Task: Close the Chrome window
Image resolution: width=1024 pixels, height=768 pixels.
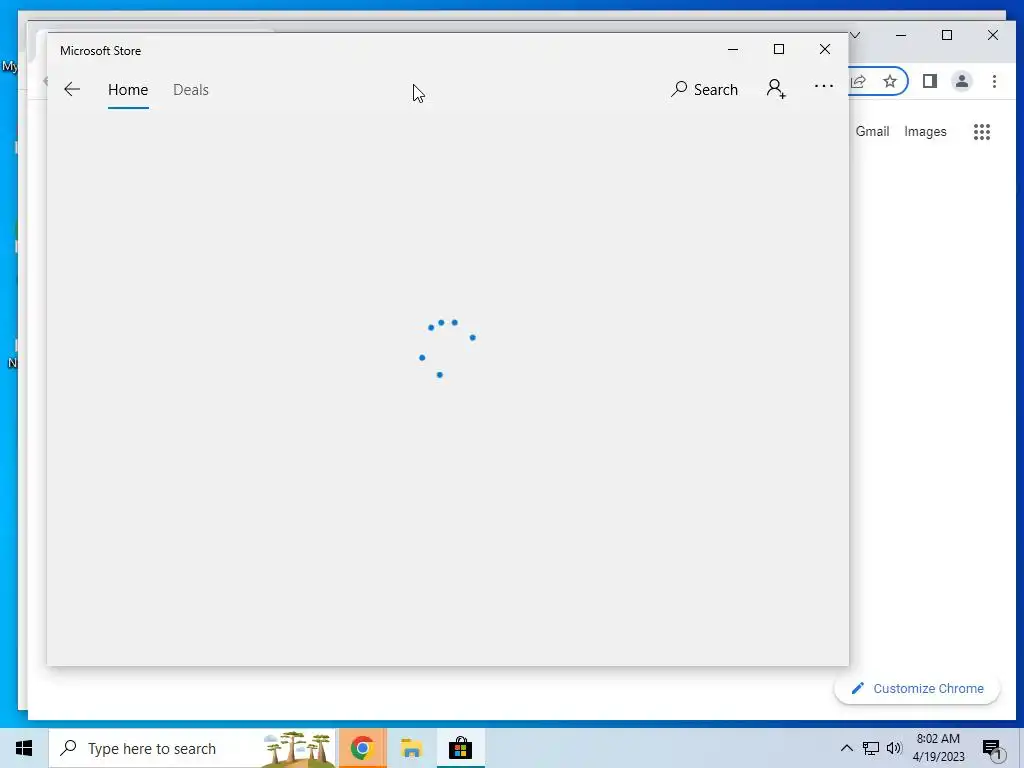Action: coord(993,35)
